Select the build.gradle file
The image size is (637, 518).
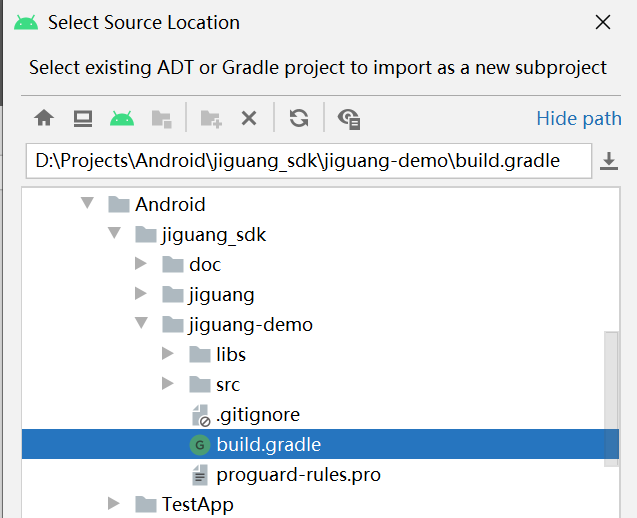click(268, 445)
